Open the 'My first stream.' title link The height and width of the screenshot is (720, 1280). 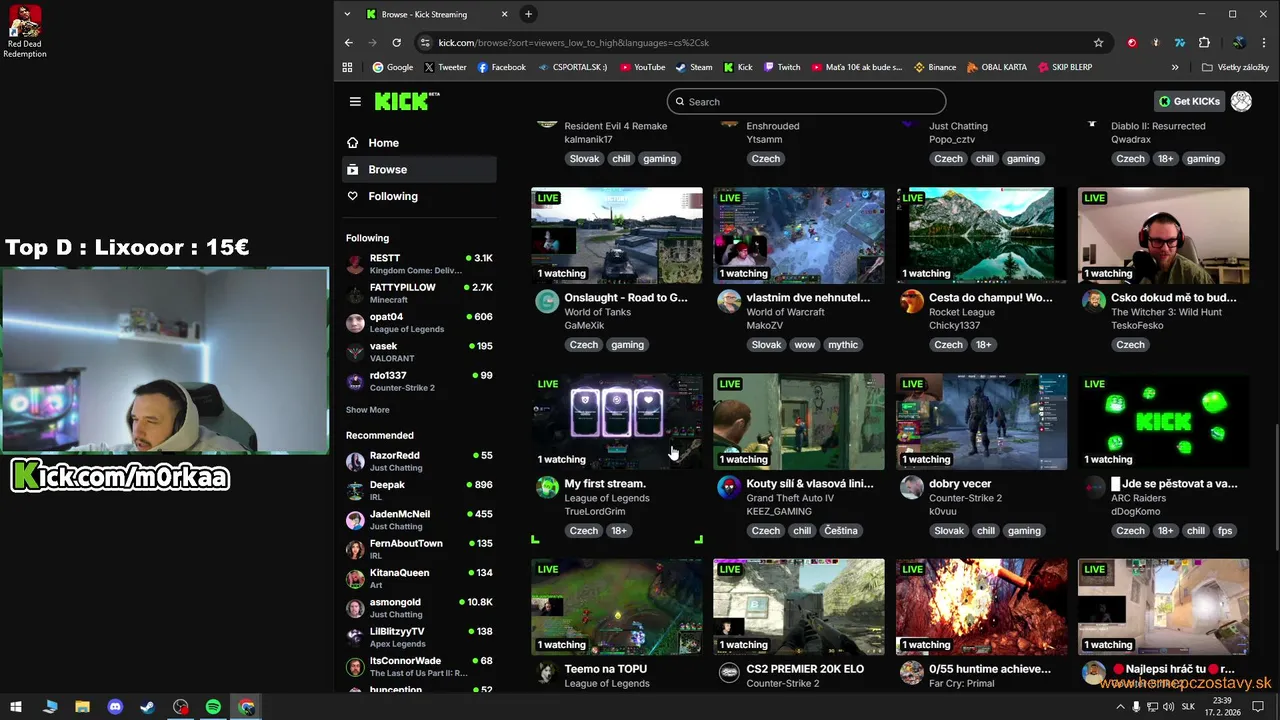[x=605, y=484]
